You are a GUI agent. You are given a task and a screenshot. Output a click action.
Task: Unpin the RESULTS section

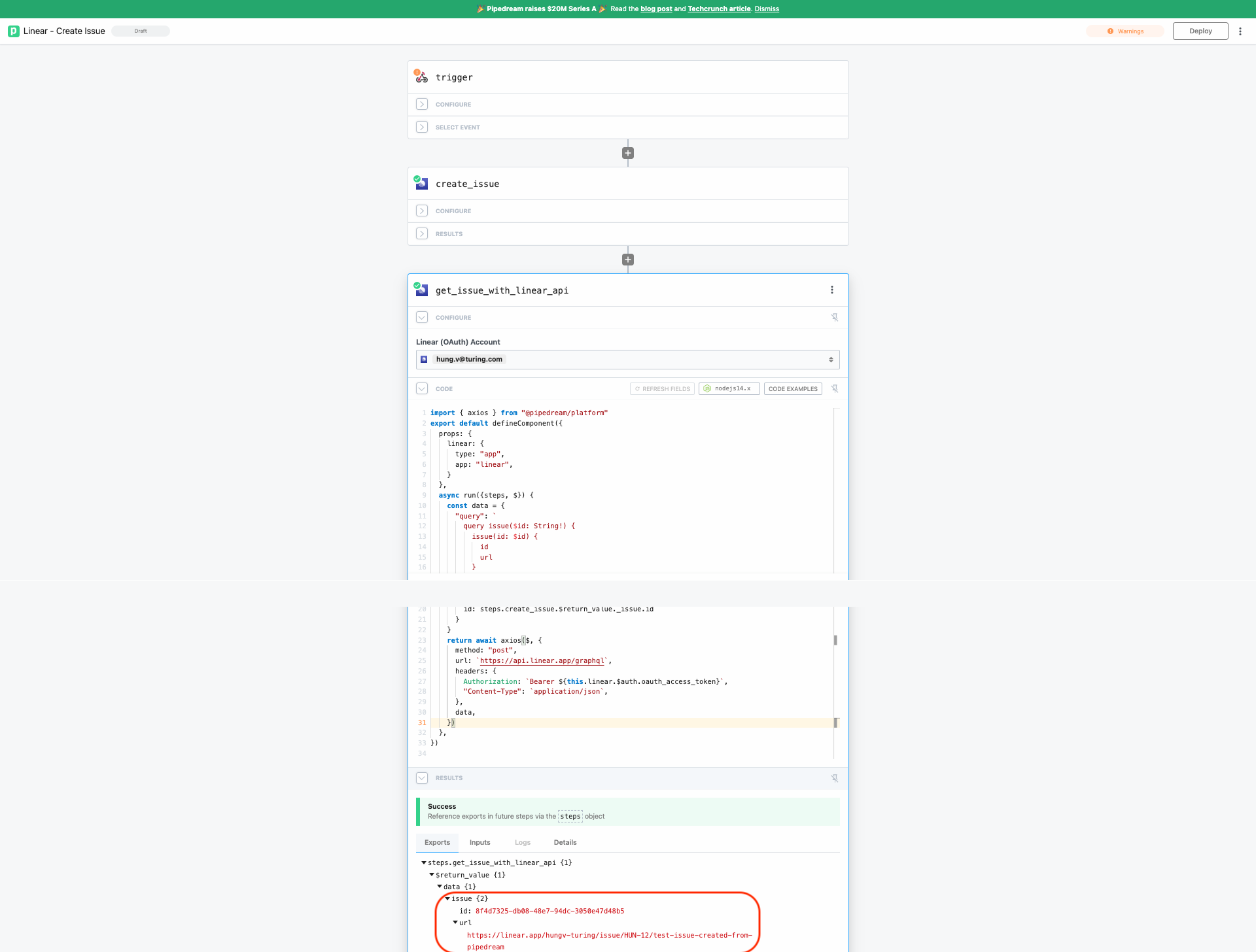pos(835,778)
